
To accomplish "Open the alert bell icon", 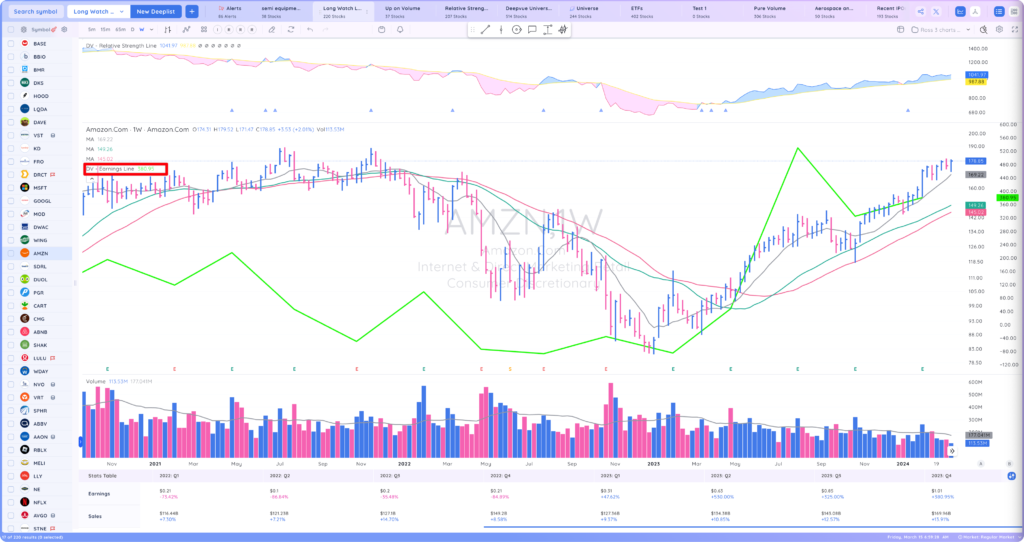I will [x=400, y=29].
